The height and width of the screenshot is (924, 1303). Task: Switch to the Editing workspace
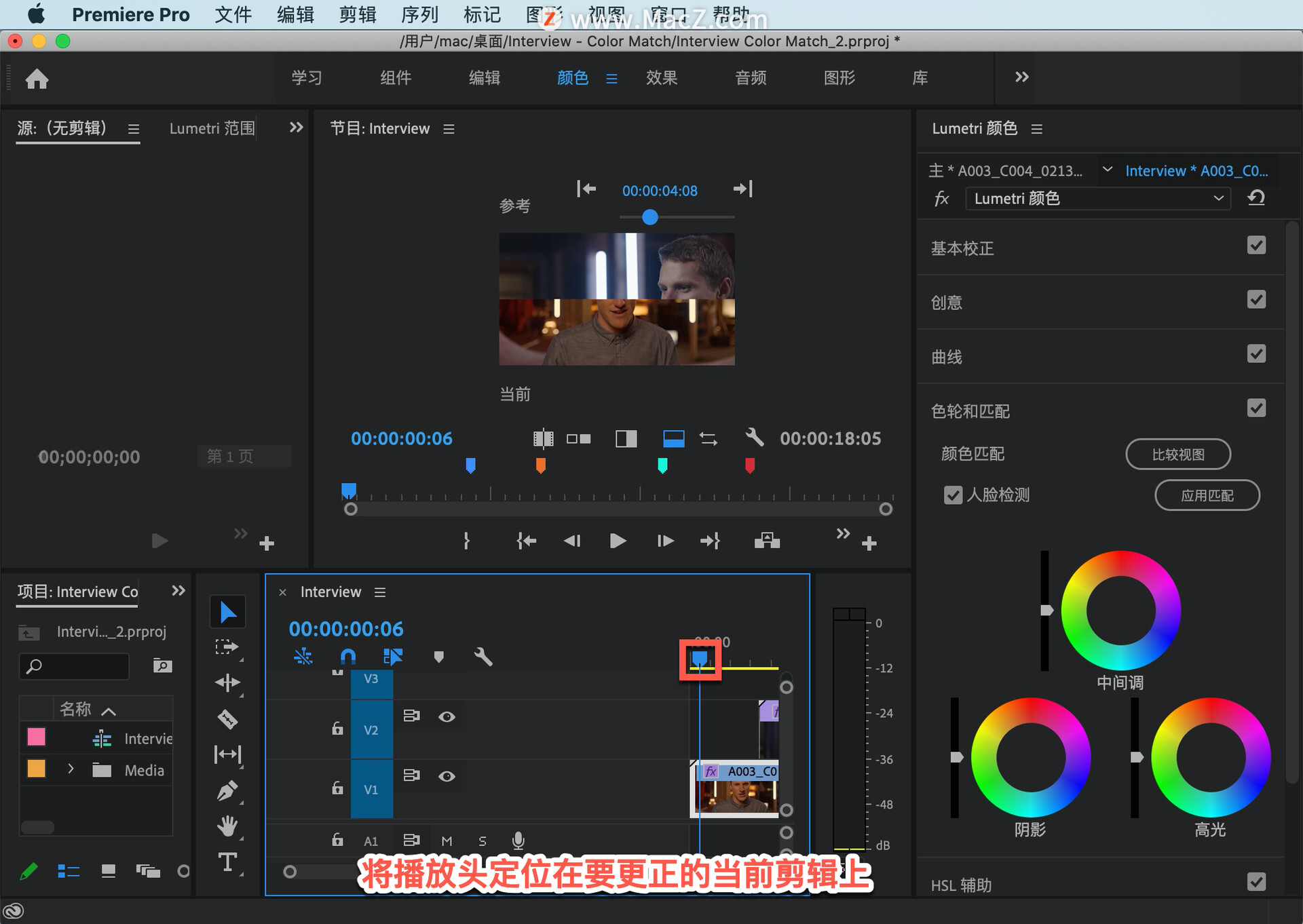coord(485,78)
